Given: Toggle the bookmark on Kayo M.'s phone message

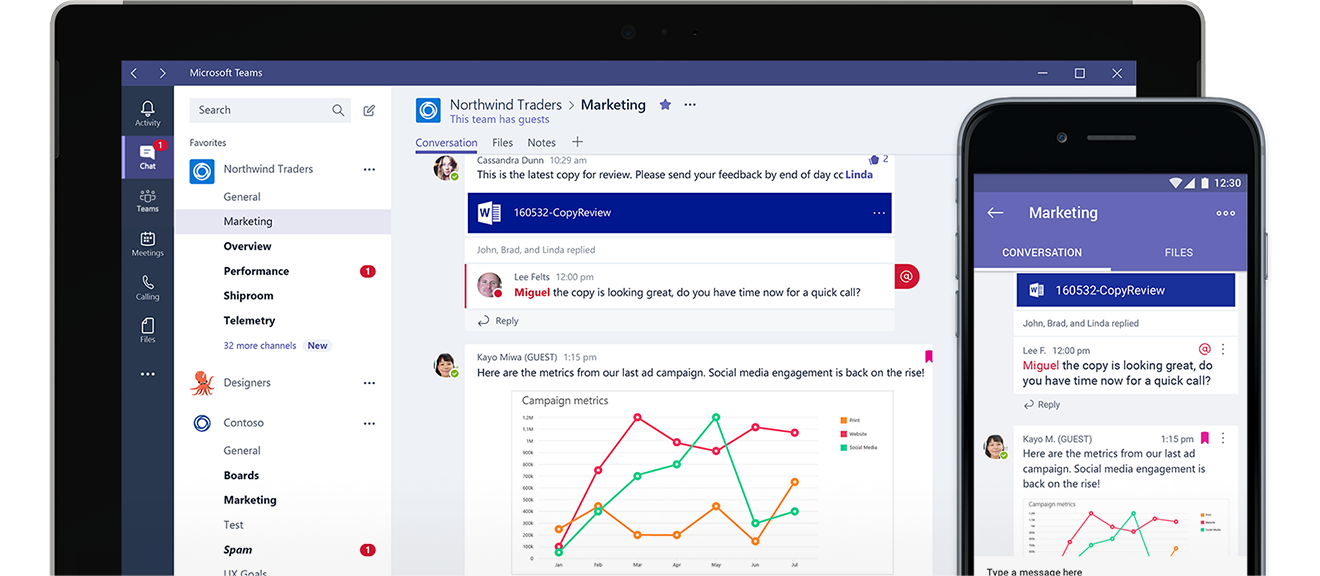Looking at the screenshot, I should coord(1205,438).
